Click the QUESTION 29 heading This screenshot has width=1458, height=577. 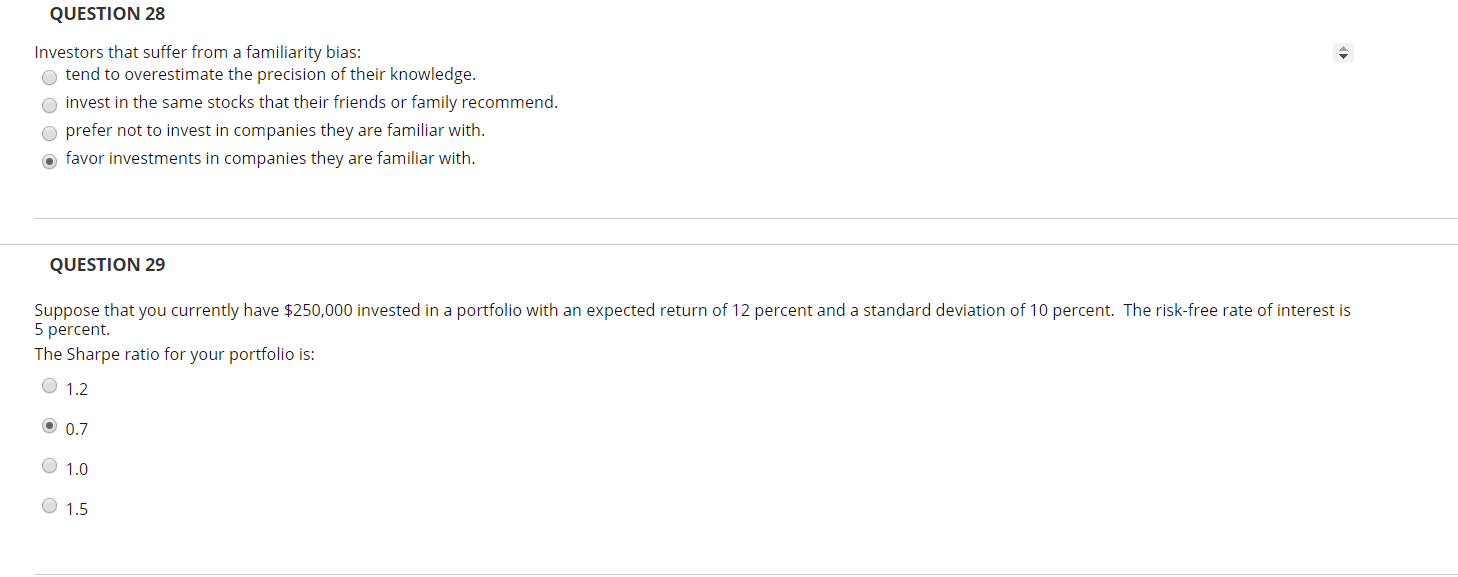[107, 264]
